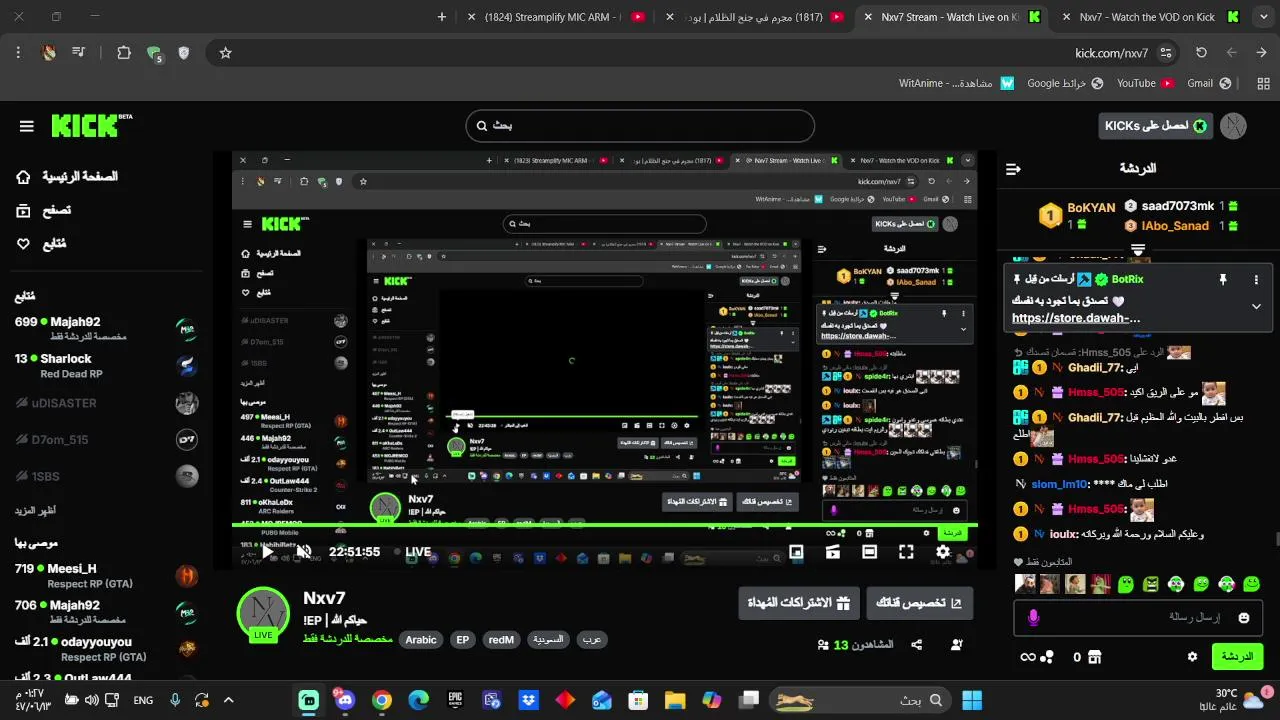Toggle play on the stream player
Viewport: 1280px width, 720px height.
point(267,551)
